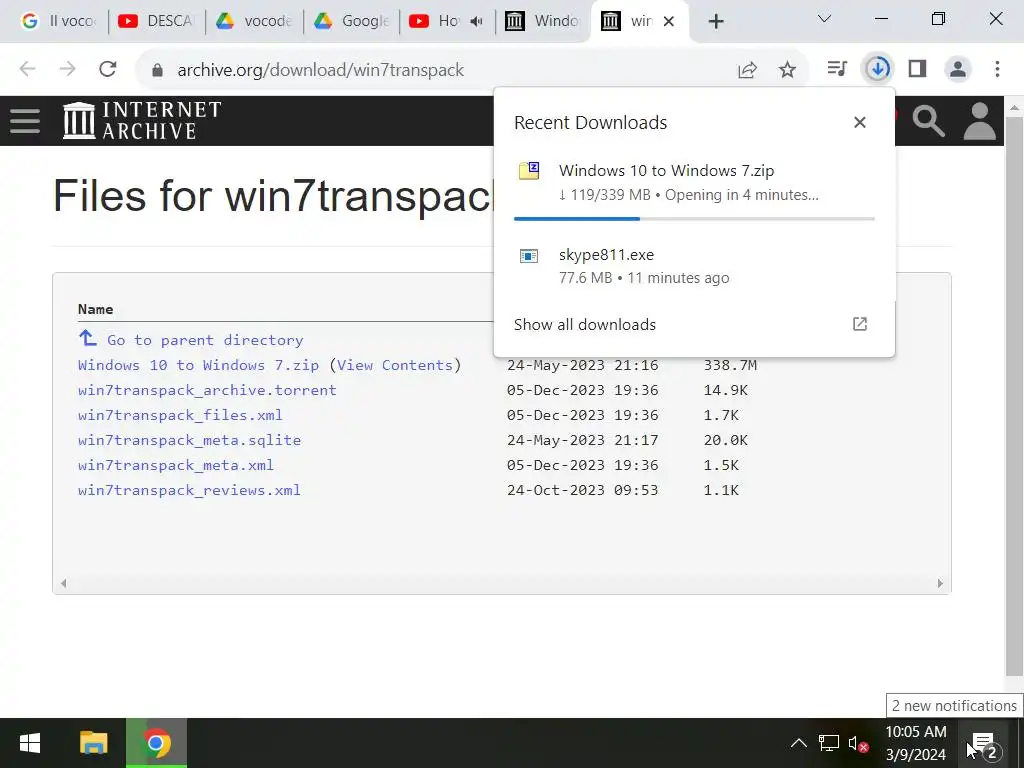Click the skype811.exe file icon

[x=529, y=256]
